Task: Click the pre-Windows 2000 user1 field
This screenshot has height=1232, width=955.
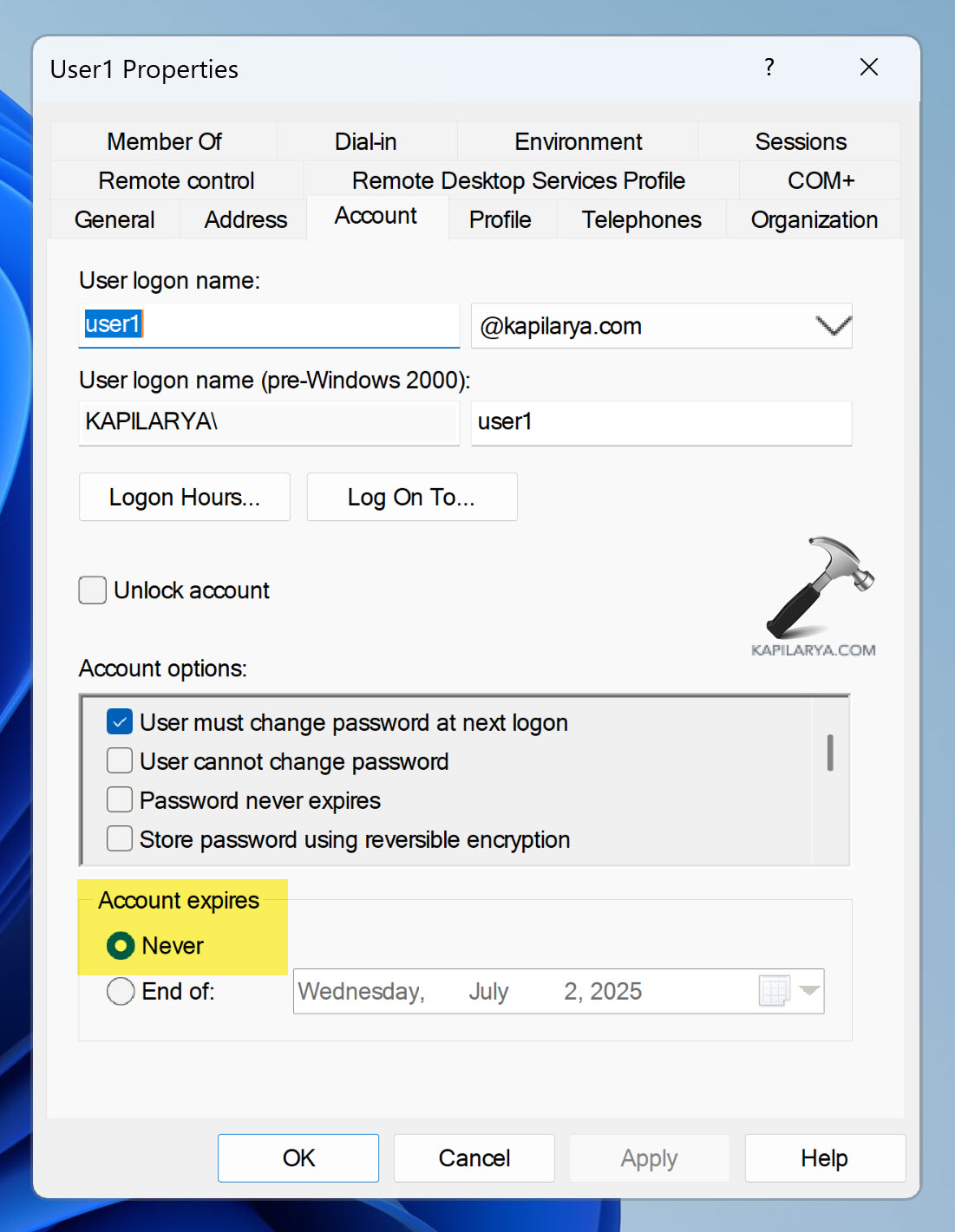Action: [661, 422]
